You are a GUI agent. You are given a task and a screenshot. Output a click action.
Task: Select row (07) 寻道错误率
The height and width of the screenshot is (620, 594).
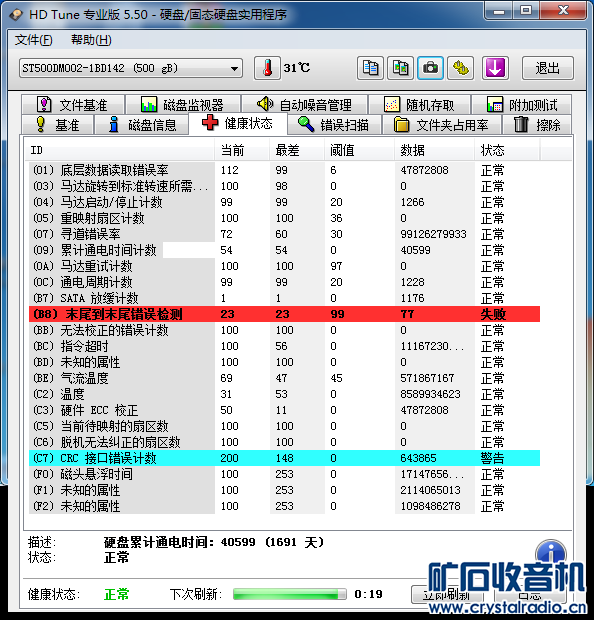point(284,234)
